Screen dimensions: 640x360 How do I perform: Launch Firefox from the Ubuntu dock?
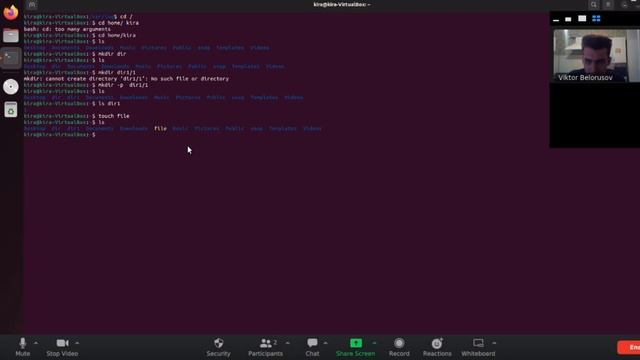(11, 12)
